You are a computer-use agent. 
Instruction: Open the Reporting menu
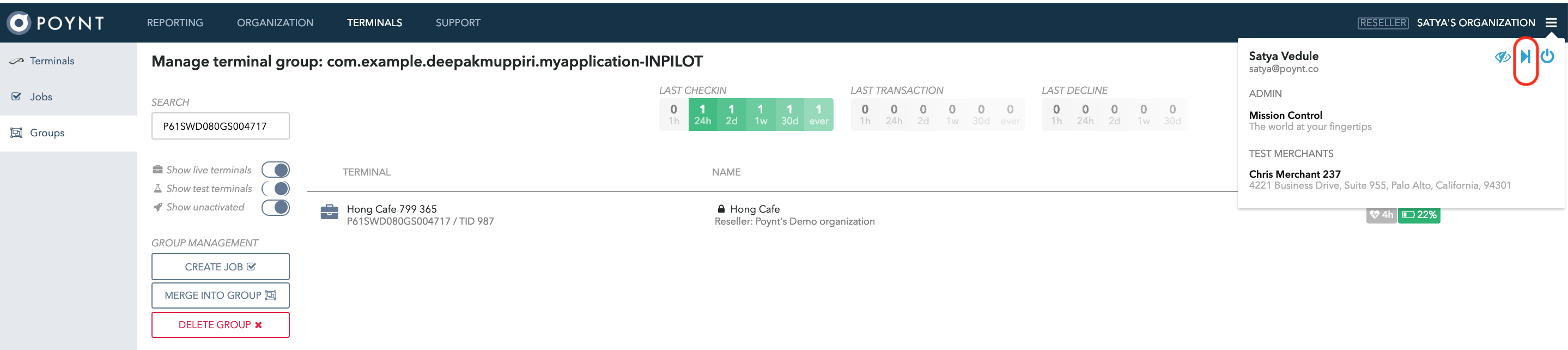point(175,22)
